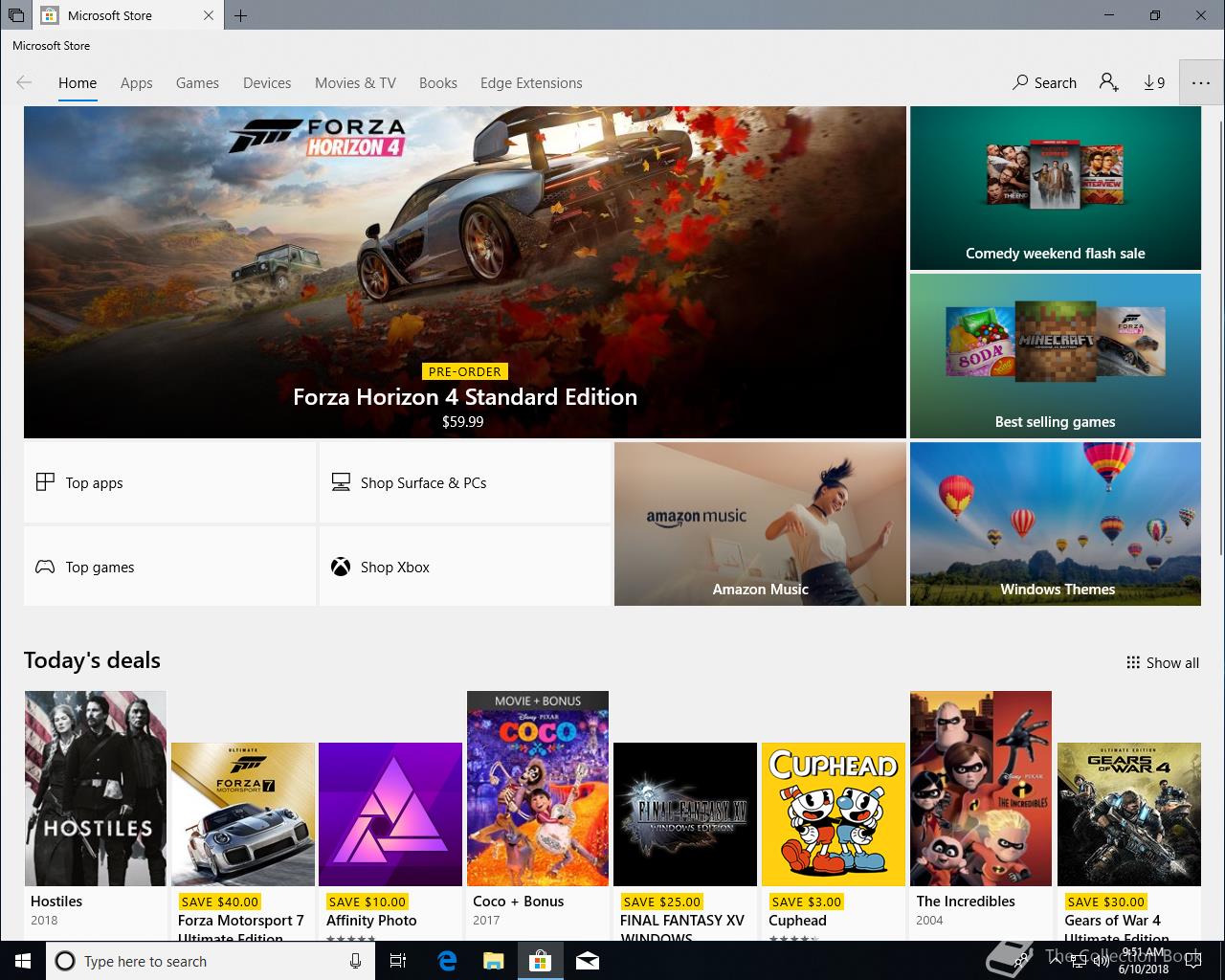Open the Windows Start menu

[x=22, y=961]
